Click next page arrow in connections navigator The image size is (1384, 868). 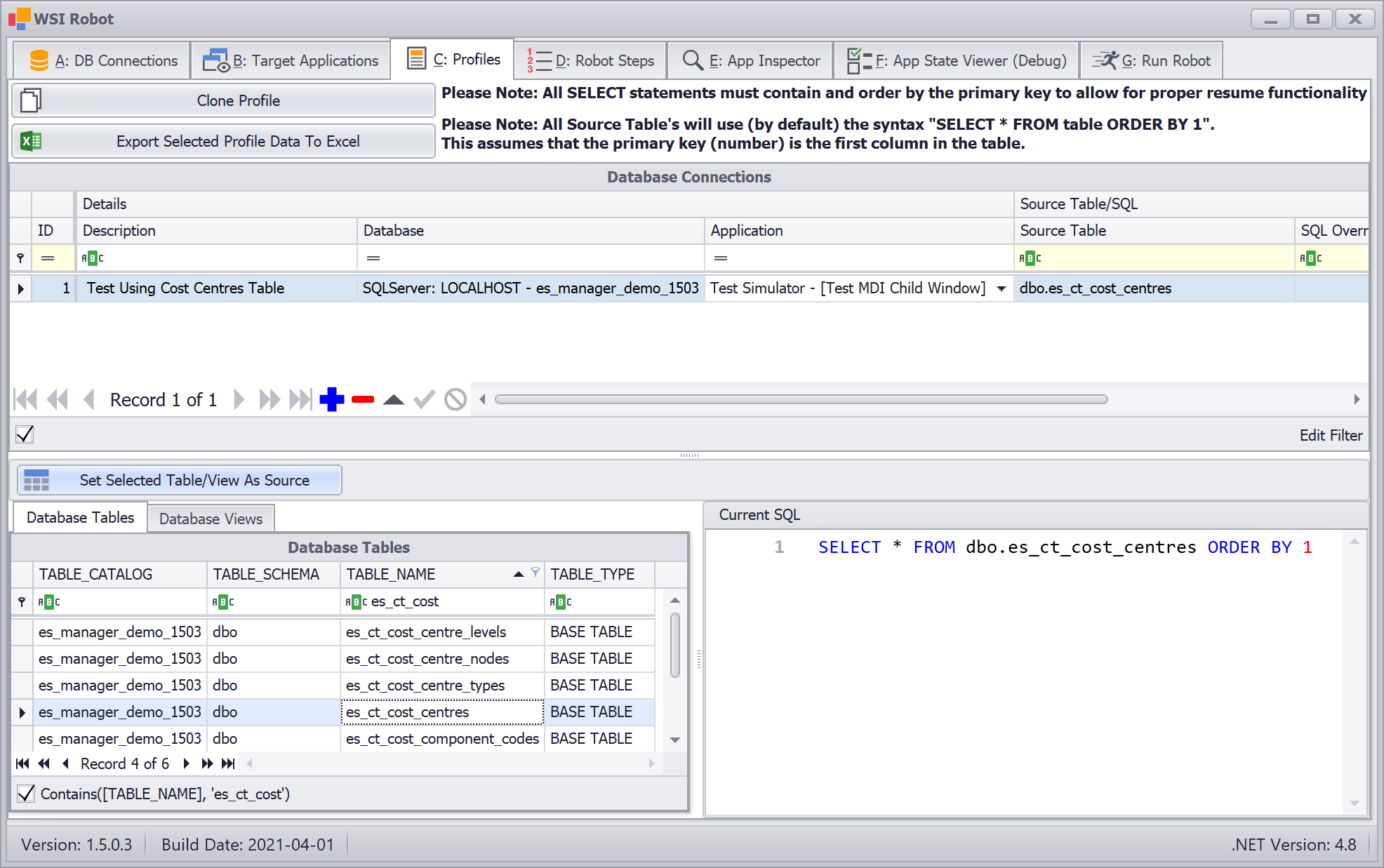(x=269, y=399)
